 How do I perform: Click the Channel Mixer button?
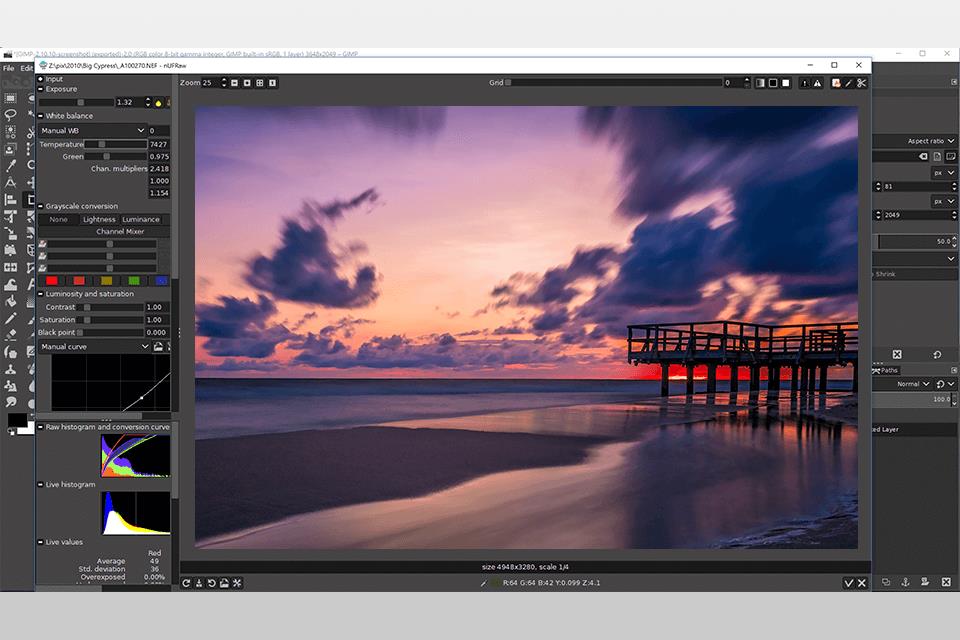pyautogui.click(x=120, y=231)
